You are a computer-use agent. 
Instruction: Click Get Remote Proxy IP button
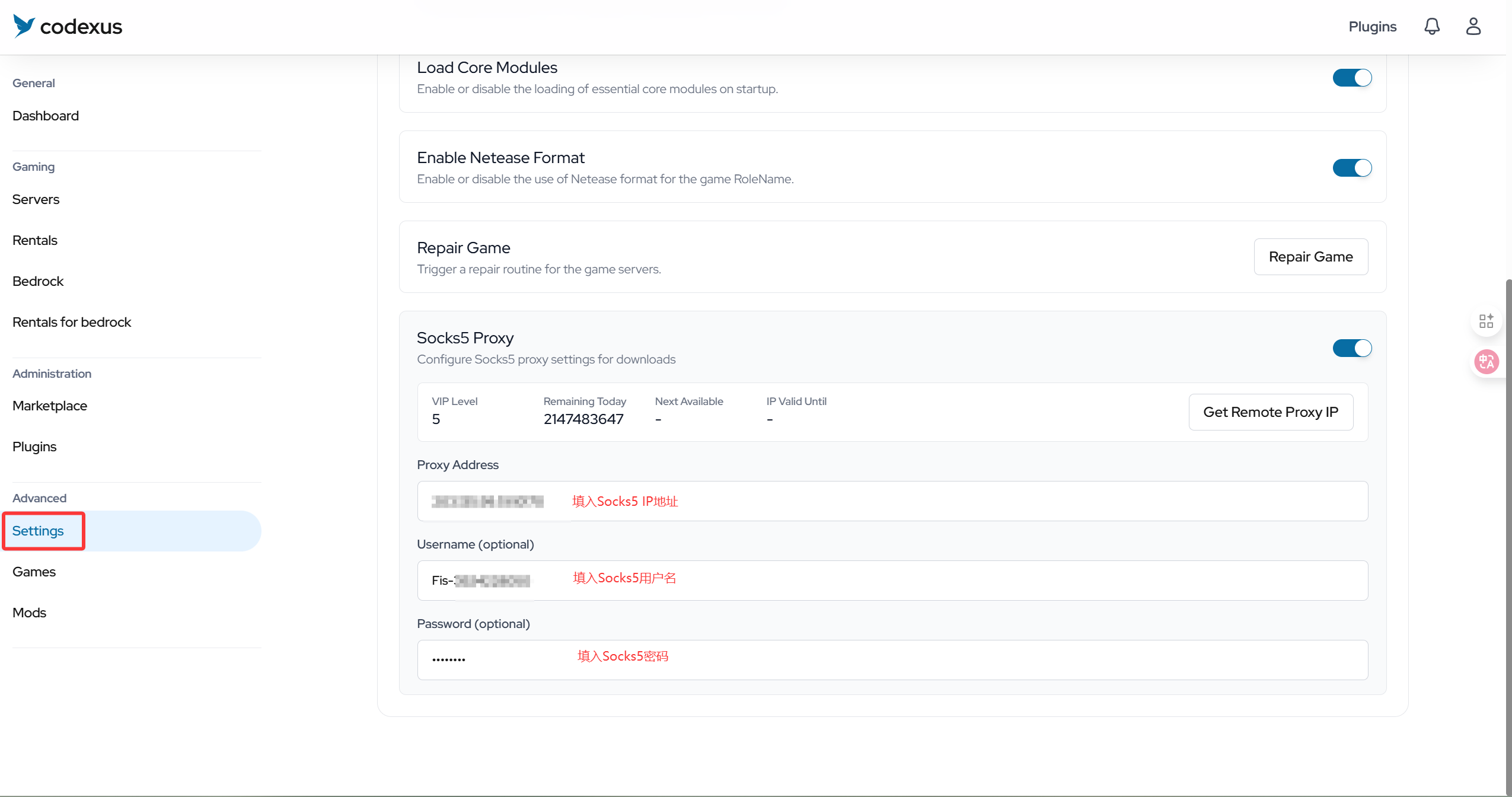[x=1271, y=412]
